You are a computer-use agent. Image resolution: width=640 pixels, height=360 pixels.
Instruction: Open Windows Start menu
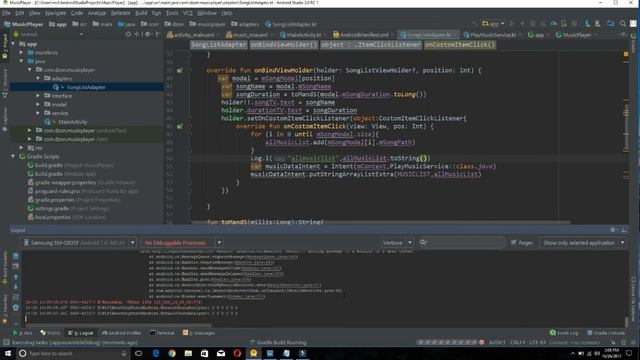tap(8, 353)
